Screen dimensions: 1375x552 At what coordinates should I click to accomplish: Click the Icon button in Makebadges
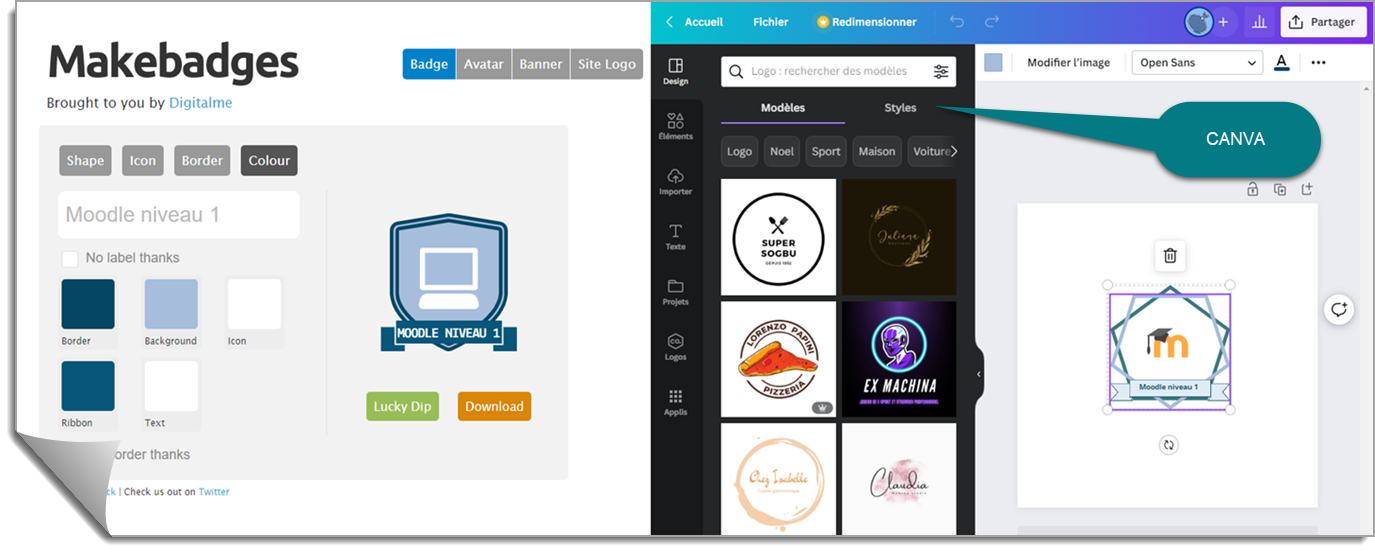[x=143, y=161]
